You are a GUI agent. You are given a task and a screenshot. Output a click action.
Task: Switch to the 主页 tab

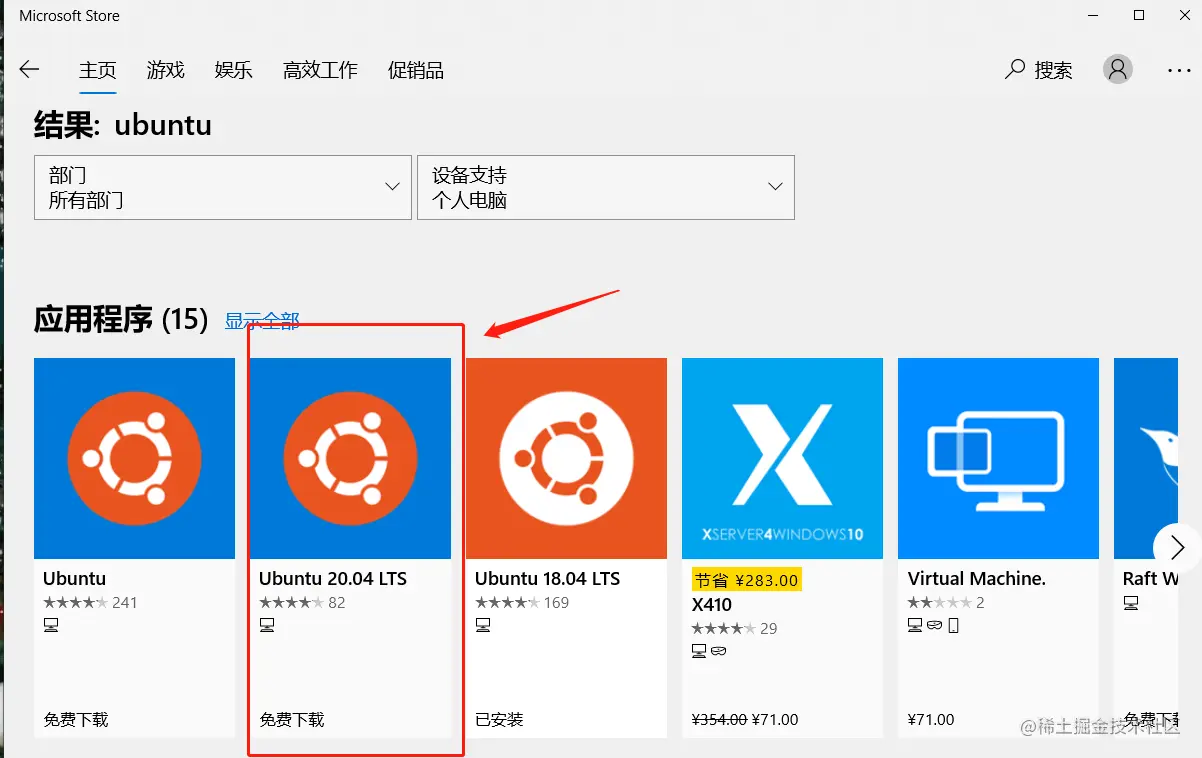coord(98,70)
